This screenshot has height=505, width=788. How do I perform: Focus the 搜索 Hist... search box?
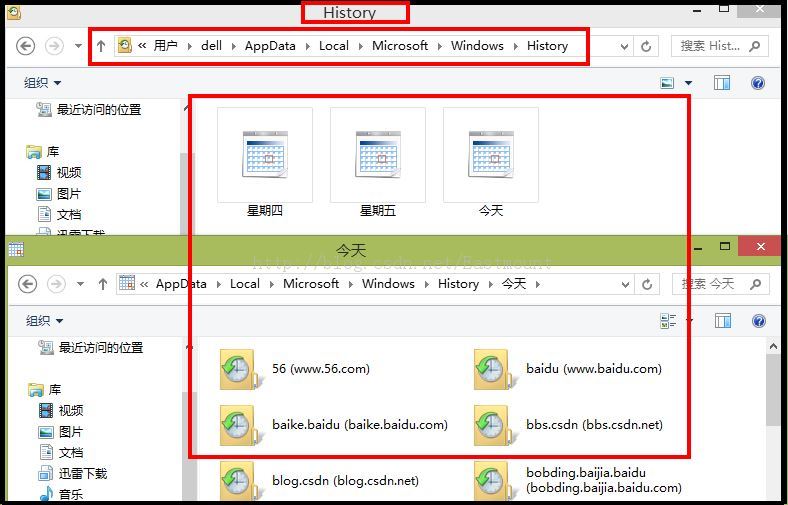coord(720,46)
